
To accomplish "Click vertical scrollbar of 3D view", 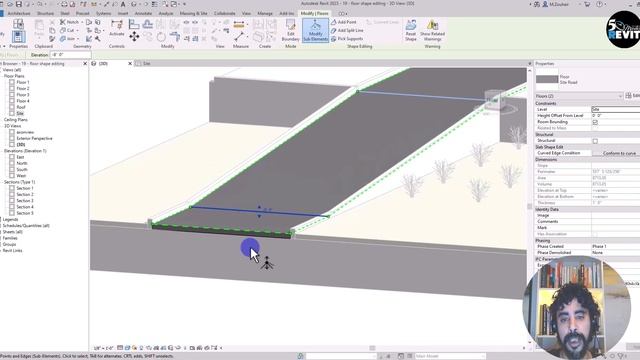I will point(530,206).
